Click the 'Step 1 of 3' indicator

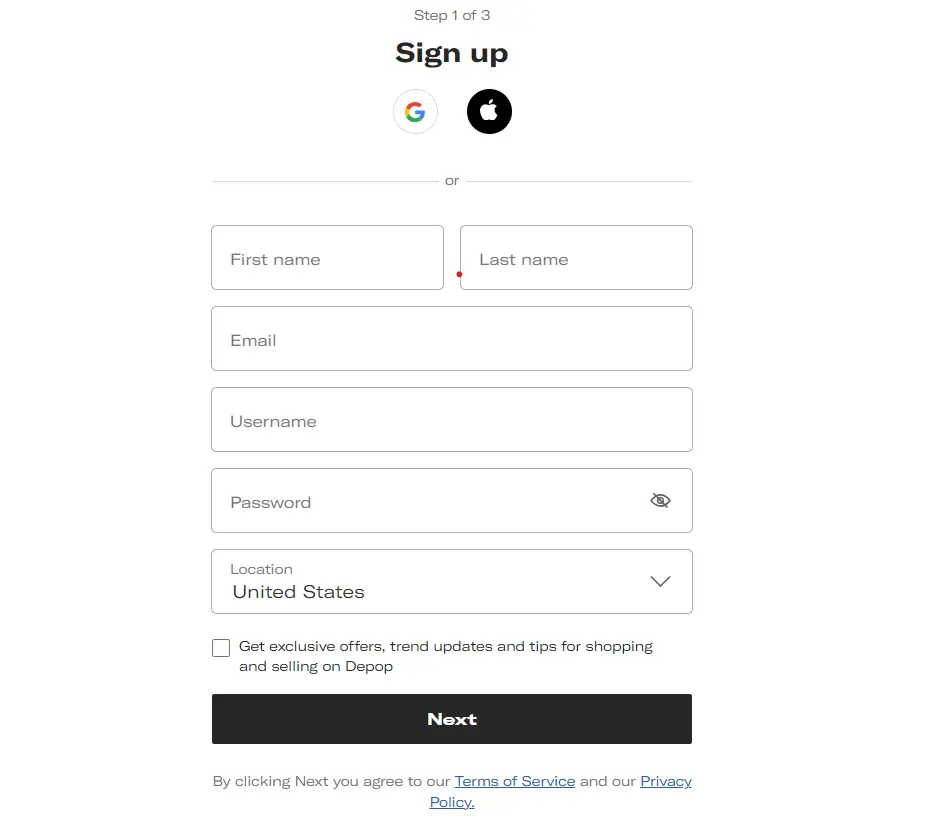coord(452,15)
